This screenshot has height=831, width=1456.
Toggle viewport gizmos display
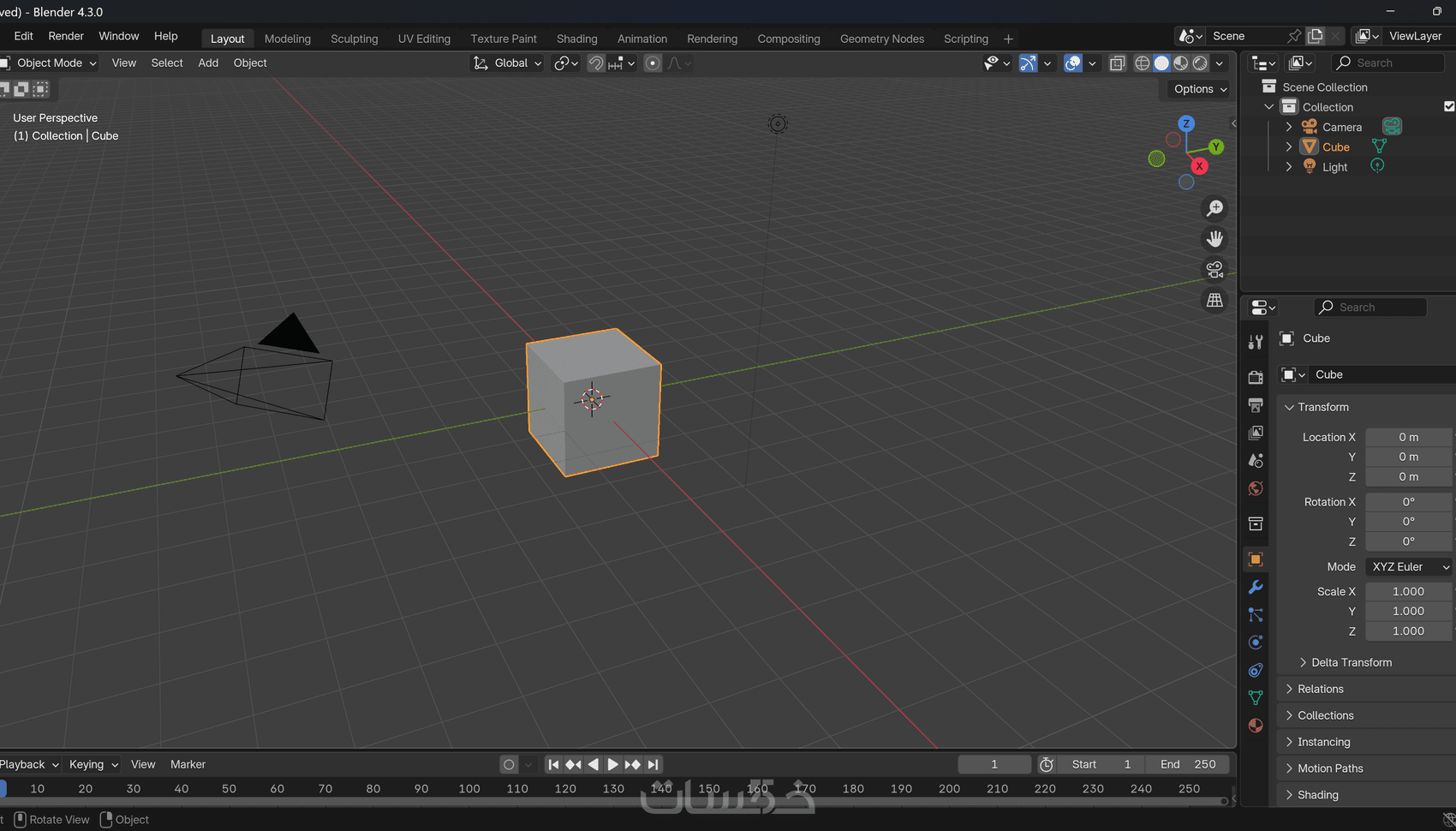1028,63
